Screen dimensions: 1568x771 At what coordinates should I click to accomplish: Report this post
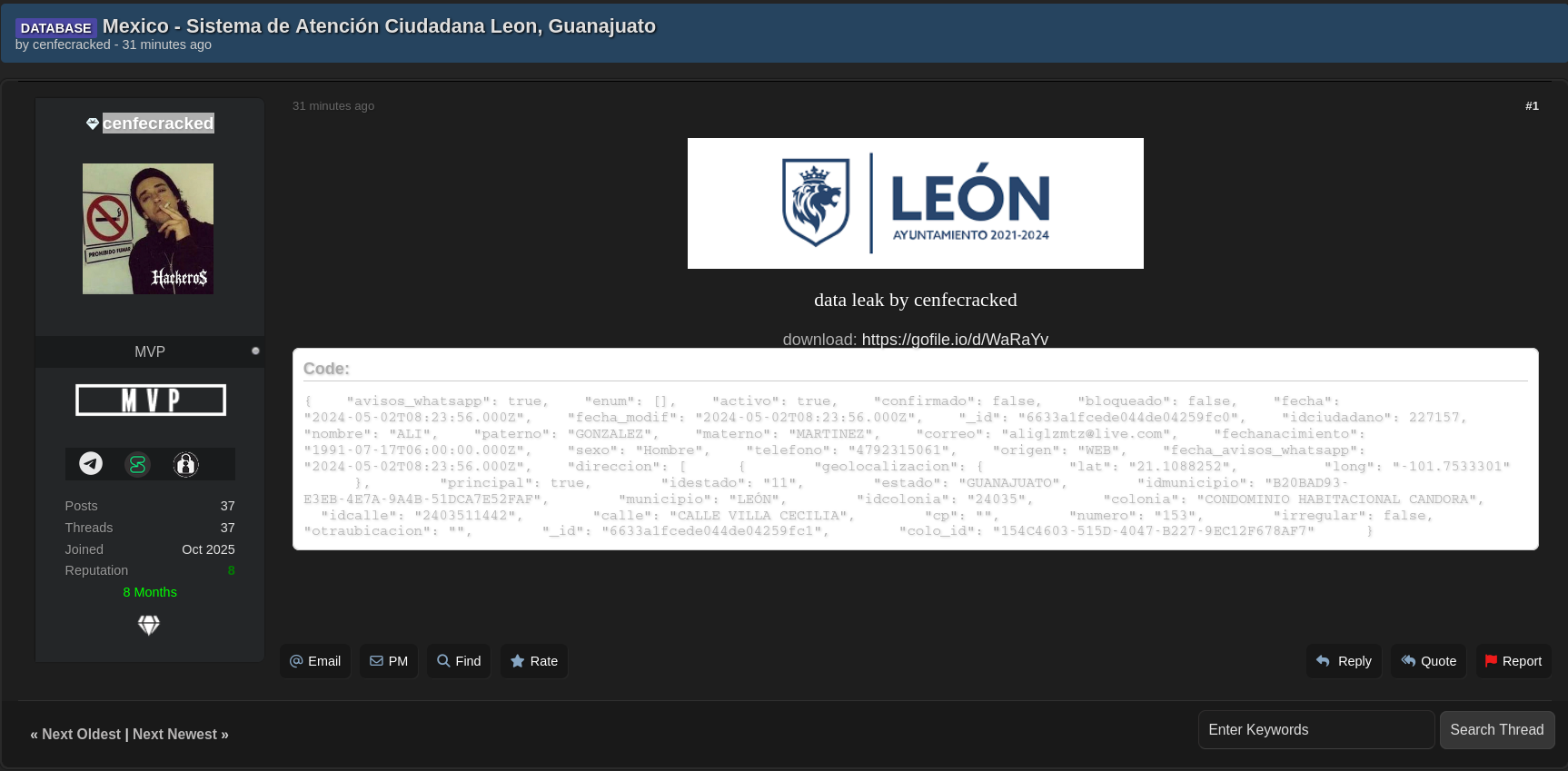coord(1513,661)
